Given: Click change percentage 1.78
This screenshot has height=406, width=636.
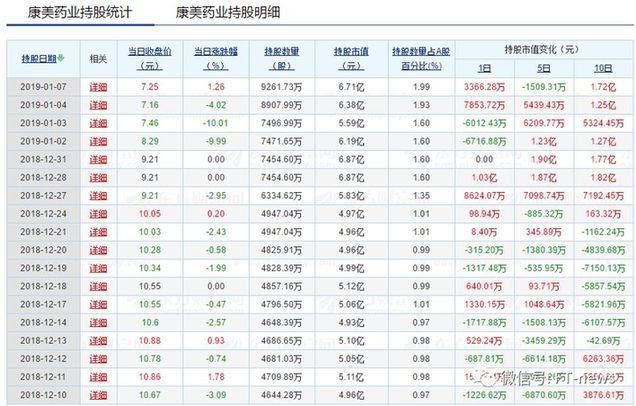Looking at the screenshot, I should (215, 377).
